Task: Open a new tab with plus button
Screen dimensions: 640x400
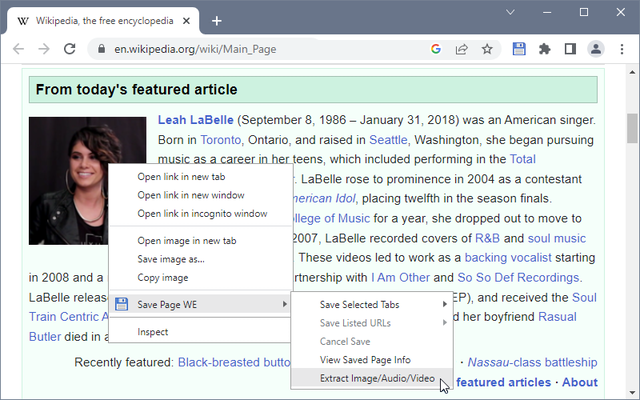Action: pos(217,21)
